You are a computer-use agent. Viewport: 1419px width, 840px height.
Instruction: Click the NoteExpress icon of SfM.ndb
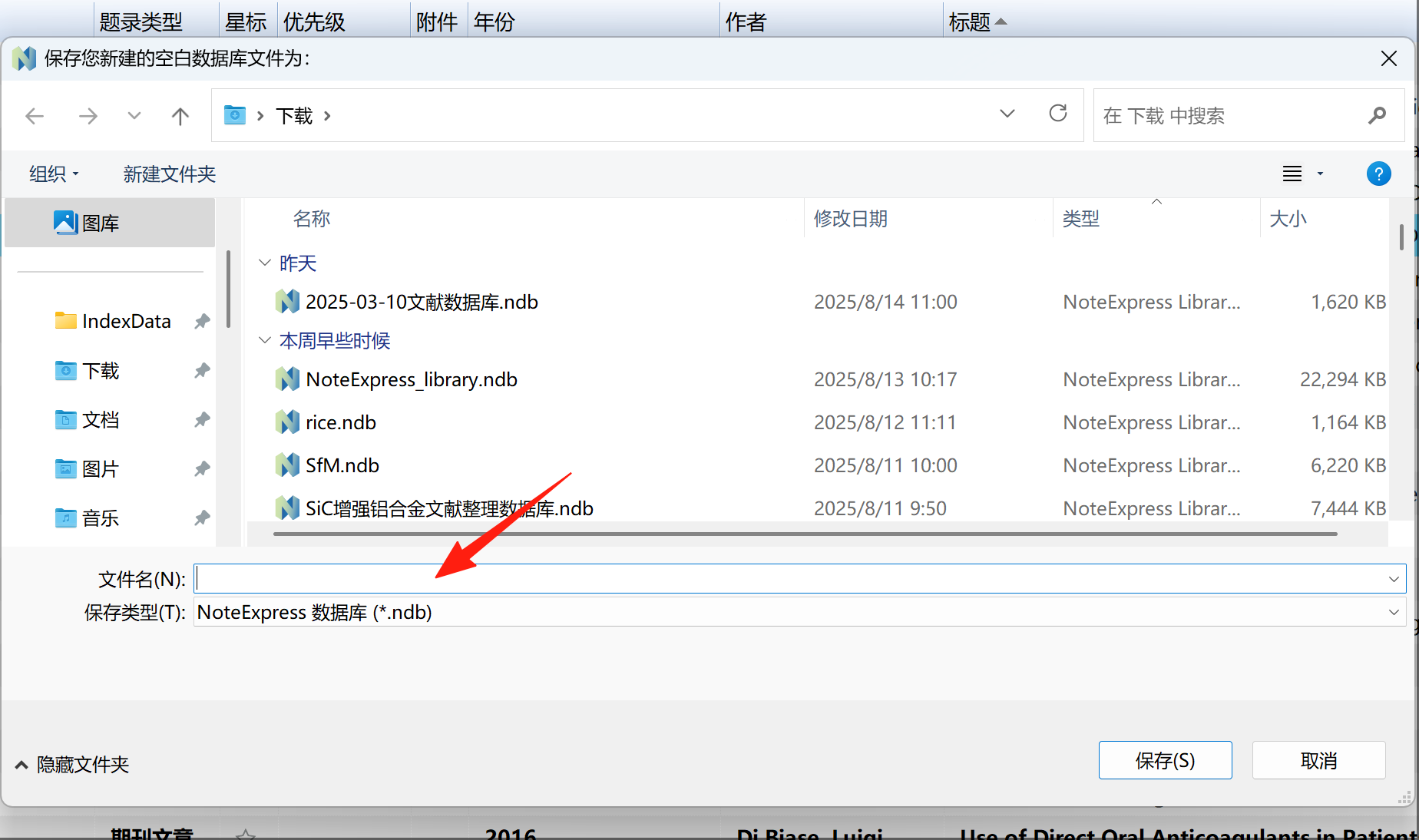288,465
